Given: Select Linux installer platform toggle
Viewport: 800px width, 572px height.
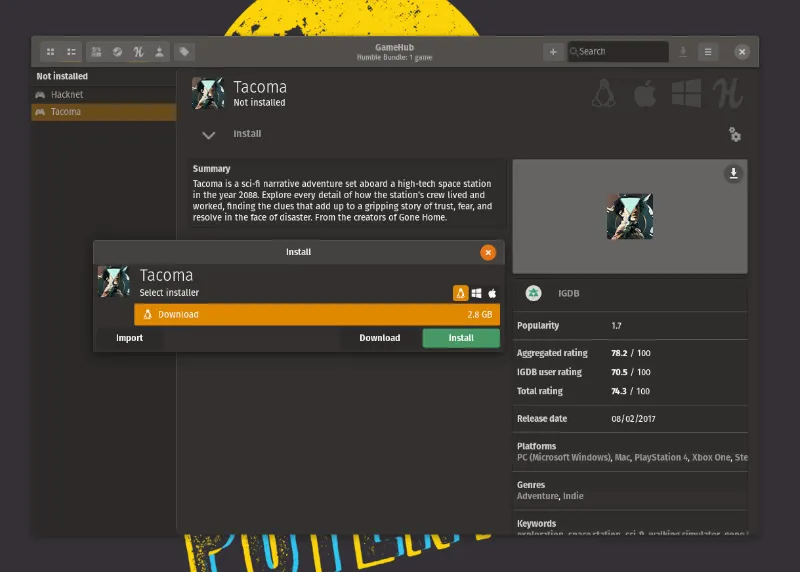Looking at the screenshot, I should (460, 293).
